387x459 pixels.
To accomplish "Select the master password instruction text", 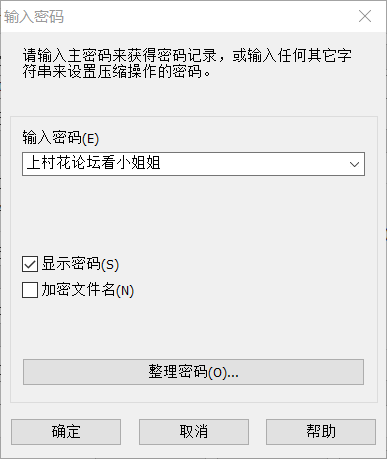I will (x=187, y=63).
